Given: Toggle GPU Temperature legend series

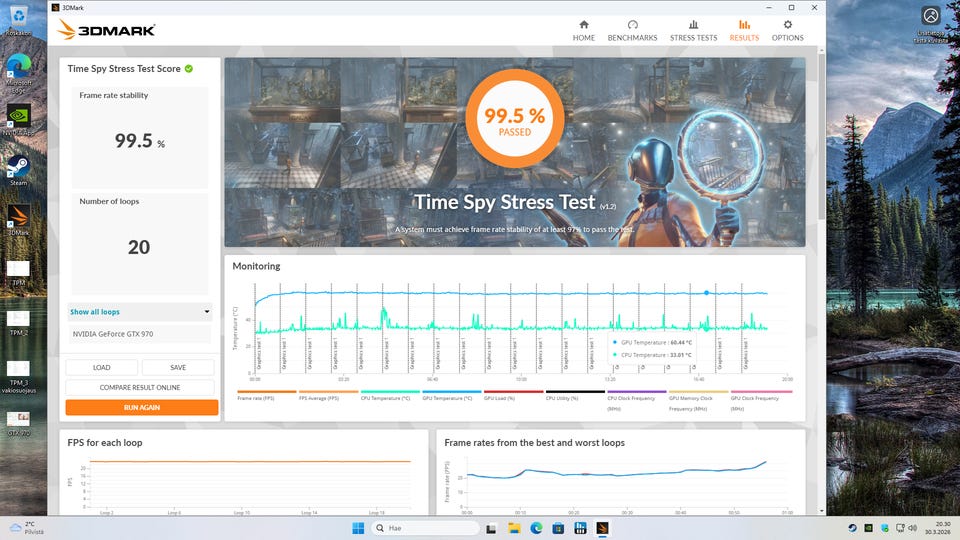Looking at the screenshot, I should (x=452, y=396).
